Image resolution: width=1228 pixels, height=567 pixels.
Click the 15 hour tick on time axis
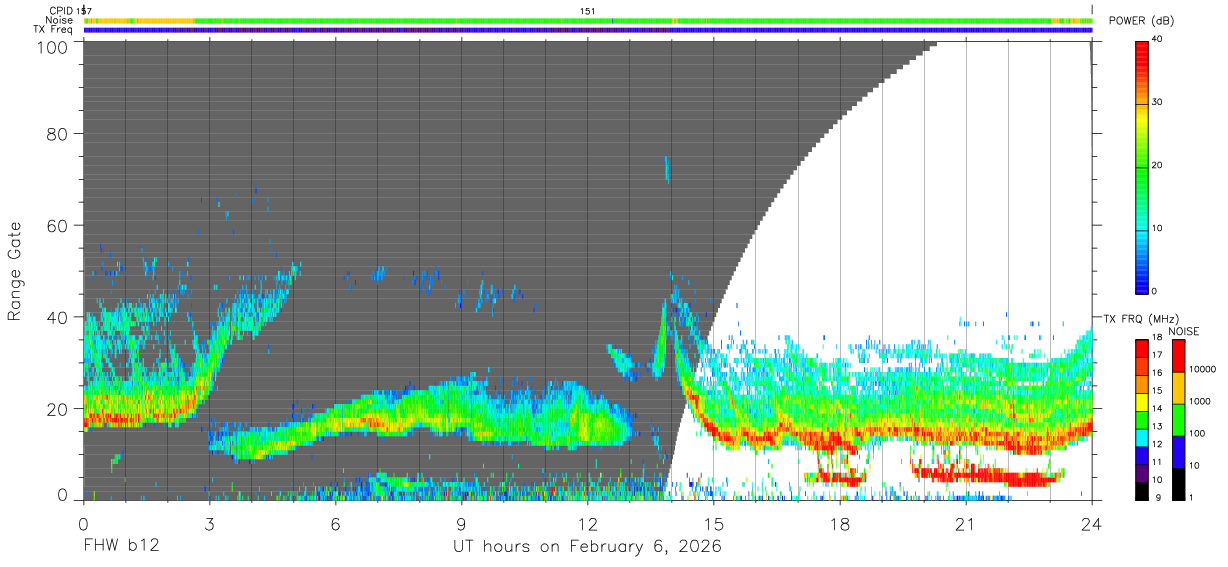(x=714, y=524)
